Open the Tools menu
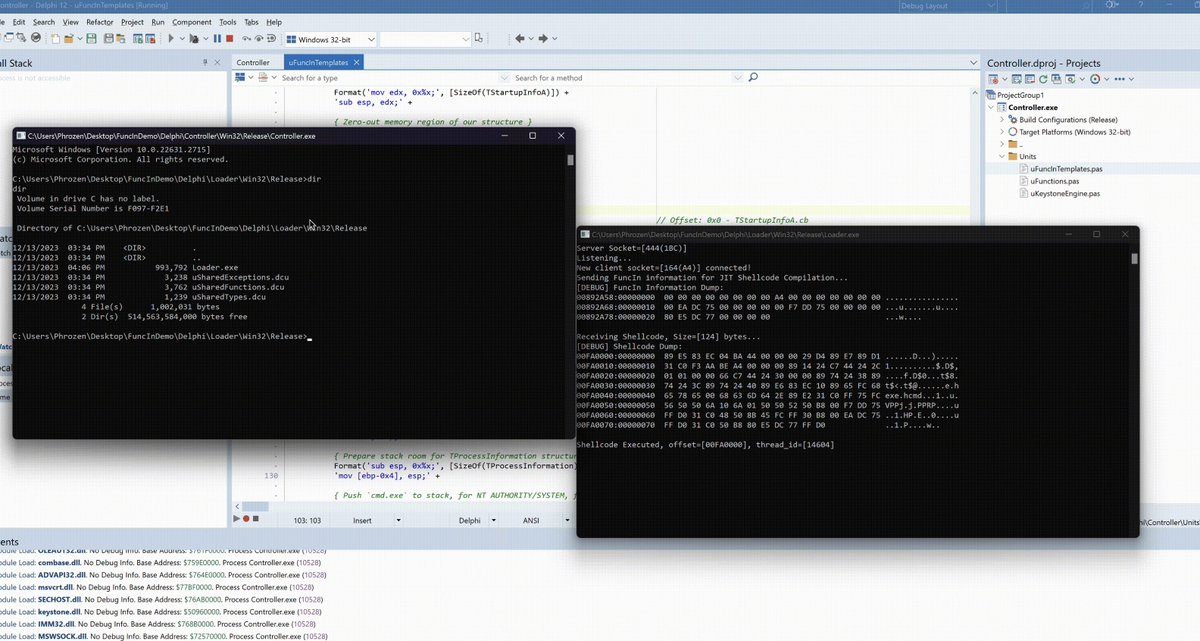The width and height of the screenshot is (1200, 641). pos(228,21)
